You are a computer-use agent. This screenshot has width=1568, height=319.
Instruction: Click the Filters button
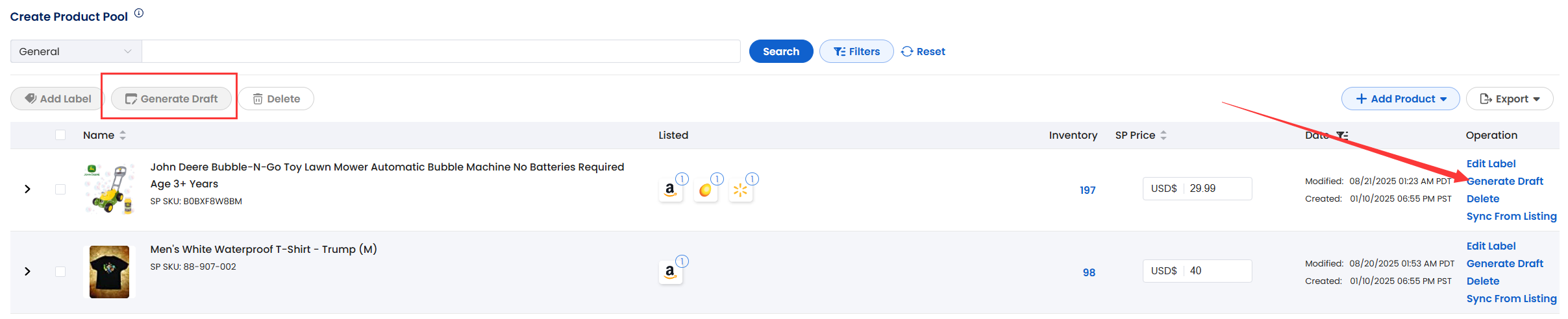[x=856, y=51]
